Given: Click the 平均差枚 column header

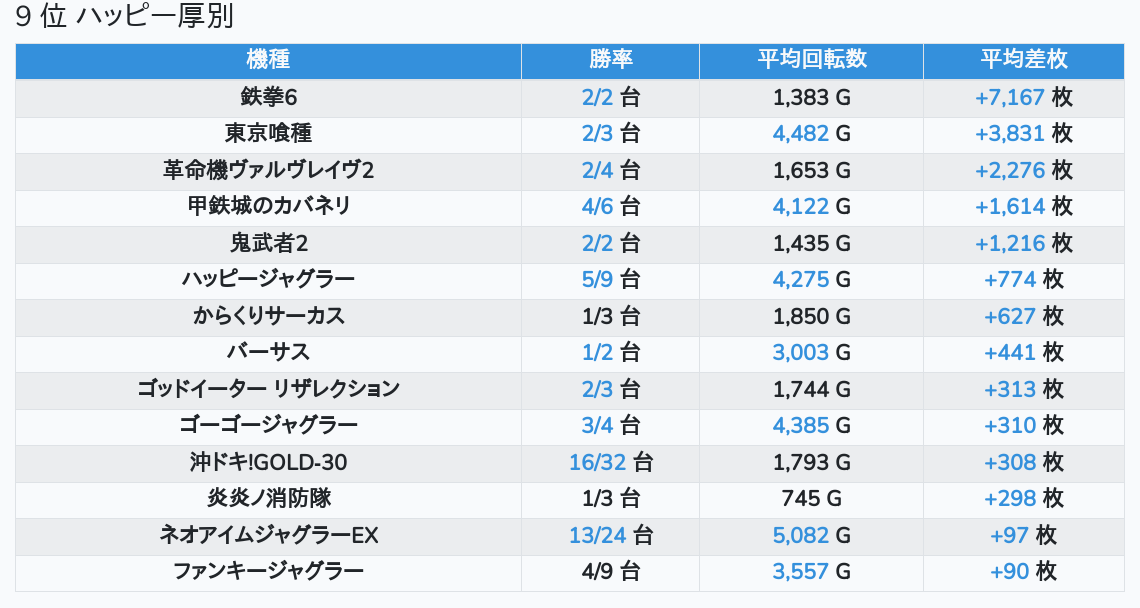Looking at the screenshot, I should tap(1024, 60).
